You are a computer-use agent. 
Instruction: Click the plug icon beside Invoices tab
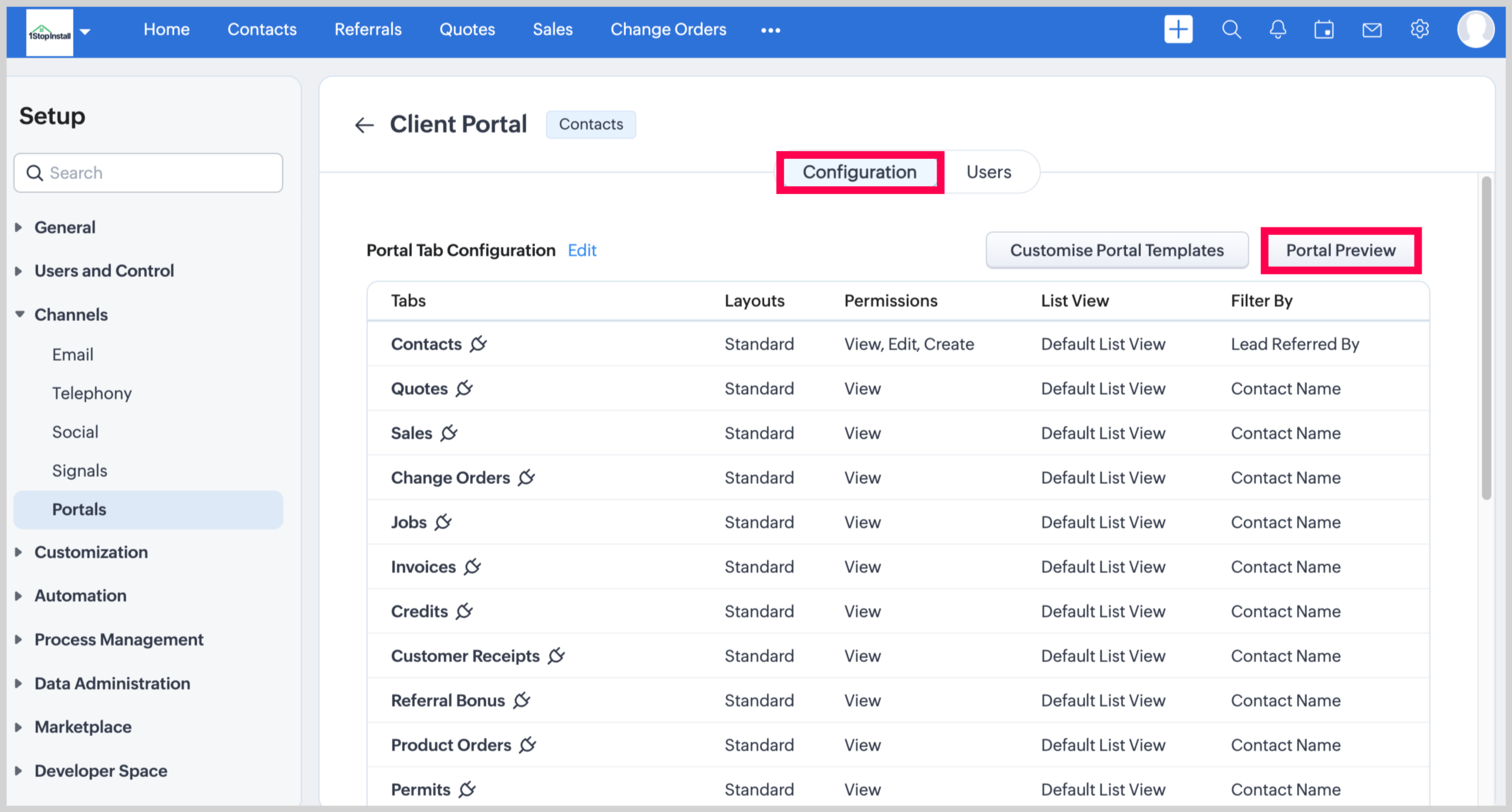[472, 567]
